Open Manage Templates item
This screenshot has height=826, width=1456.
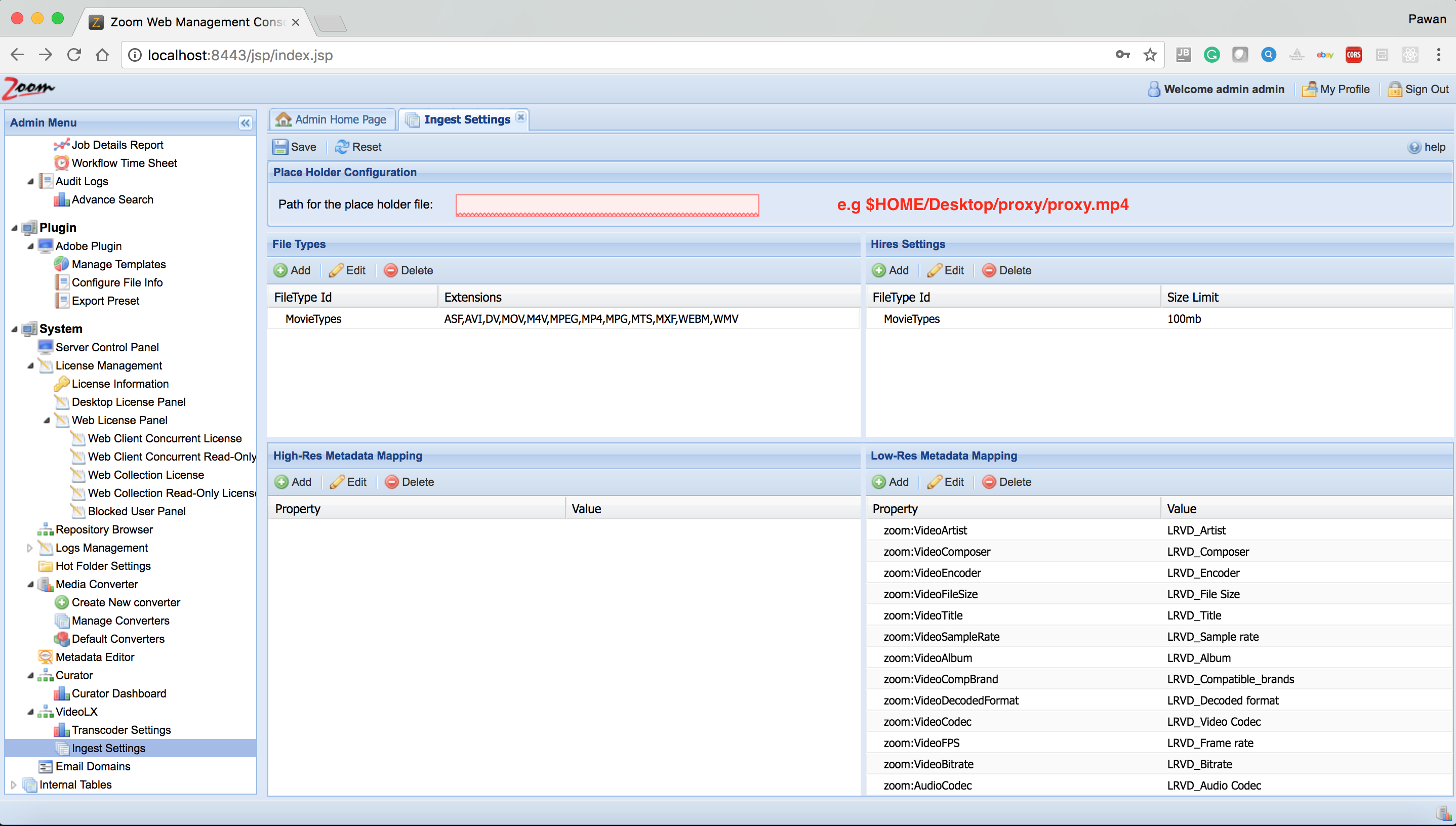tap(118, 264)
